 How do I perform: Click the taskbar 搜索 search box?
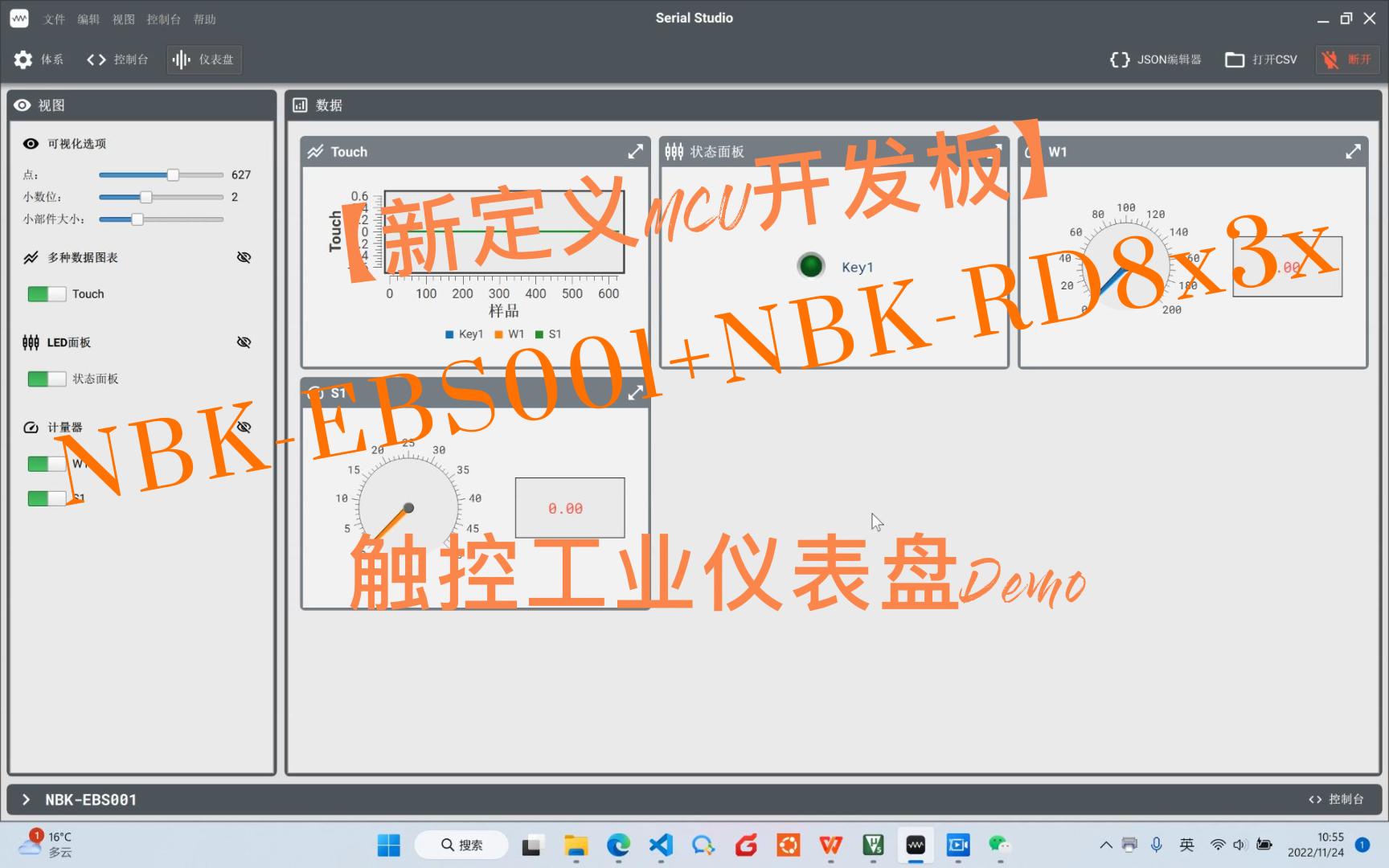tap(462, 845)
